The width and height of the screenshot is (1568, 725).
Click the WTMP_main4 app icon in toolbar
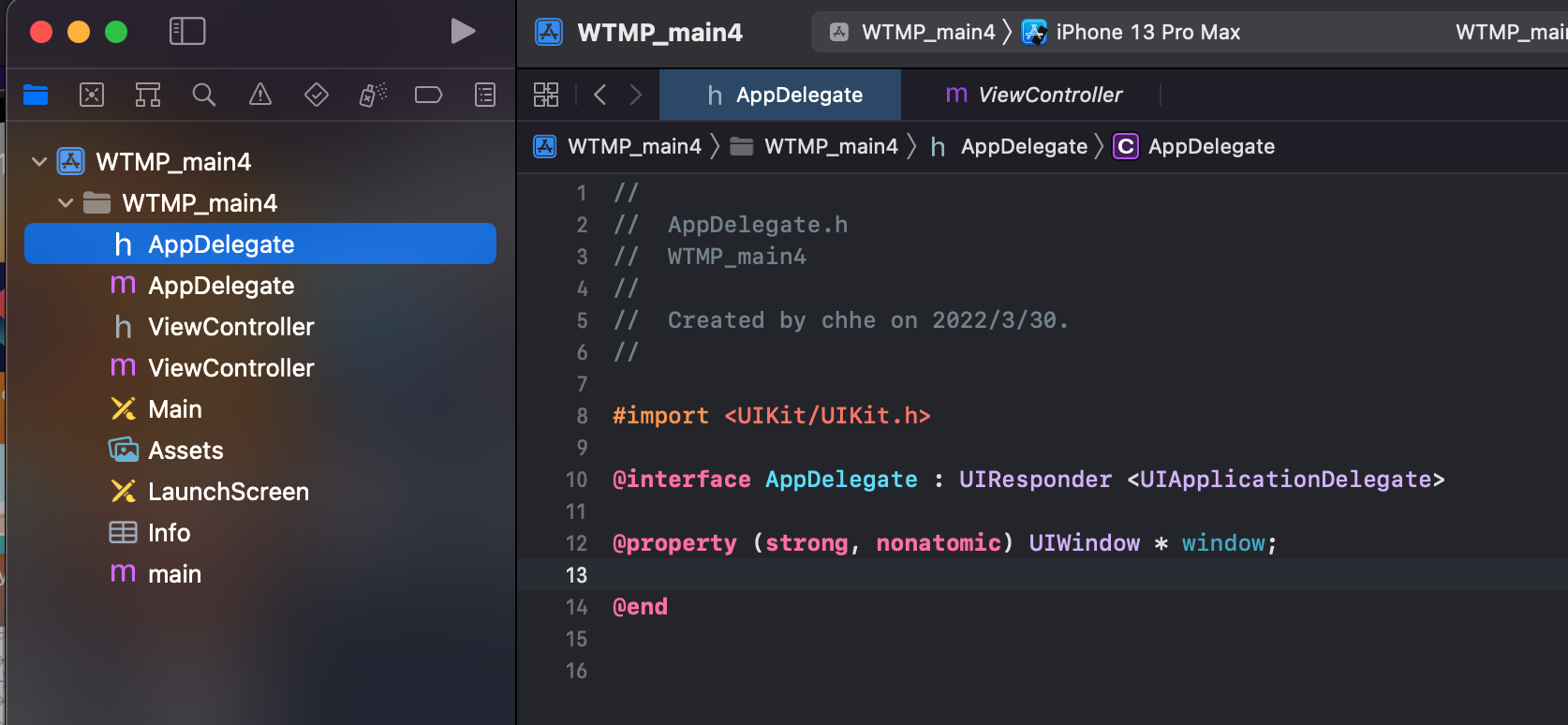[549, 32]
